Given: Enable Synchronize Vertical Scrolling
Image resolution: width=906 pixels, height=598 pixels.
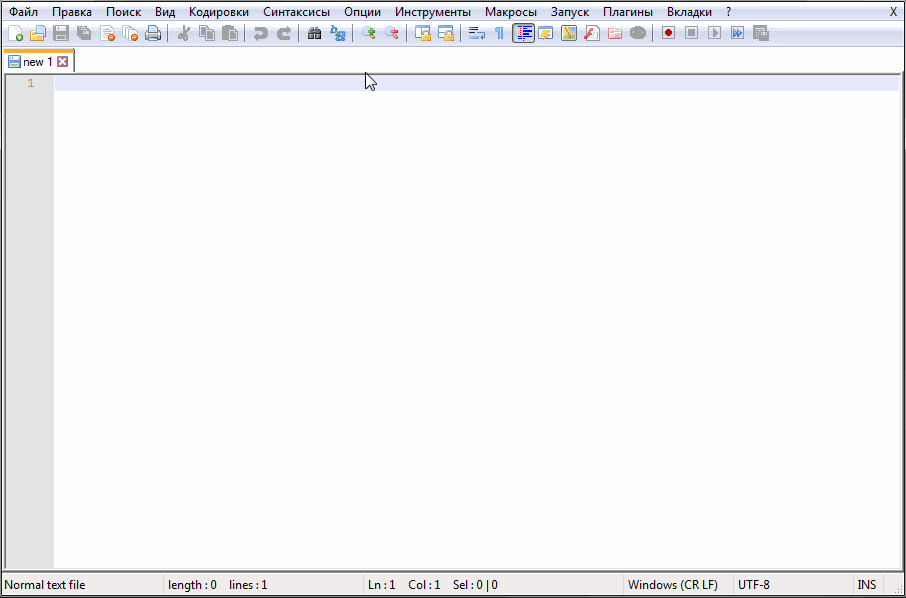Looking at the screenshot, I should click(420, 33).
